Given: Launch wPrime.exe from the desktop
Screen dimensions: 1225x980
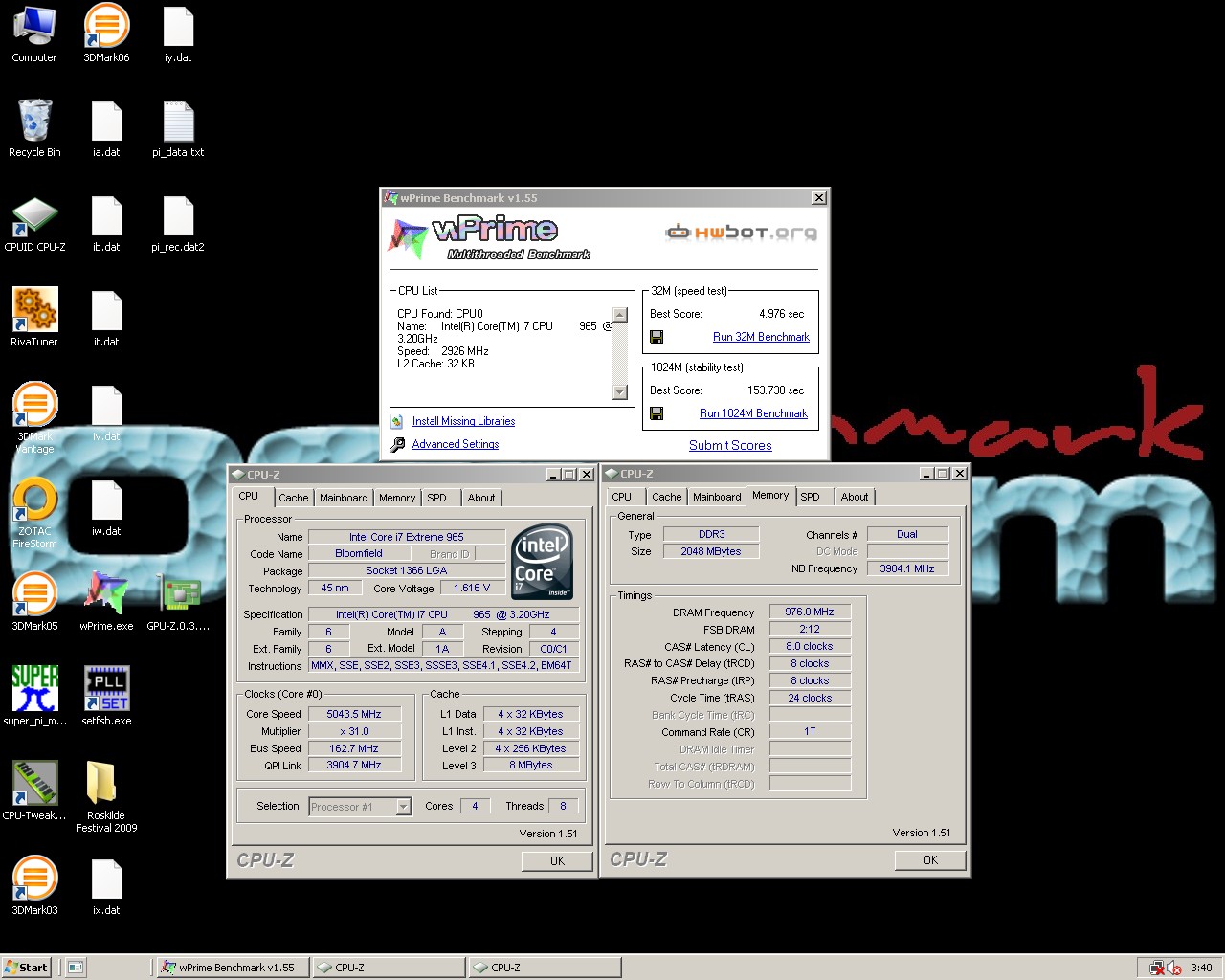Looking at the screenshot, I should (x=106, y=601).
